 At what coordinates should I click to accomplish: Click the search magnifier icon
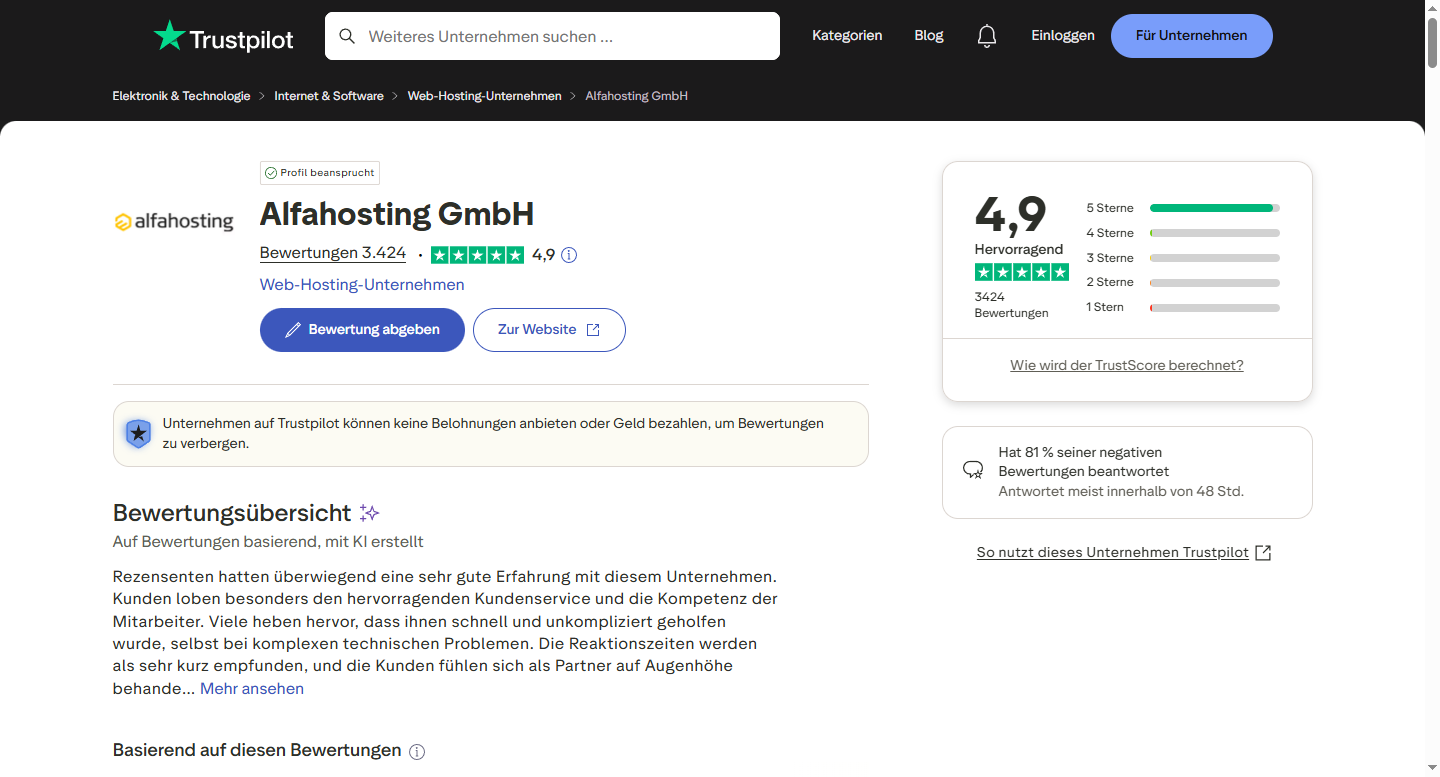[x=346, y=35]
